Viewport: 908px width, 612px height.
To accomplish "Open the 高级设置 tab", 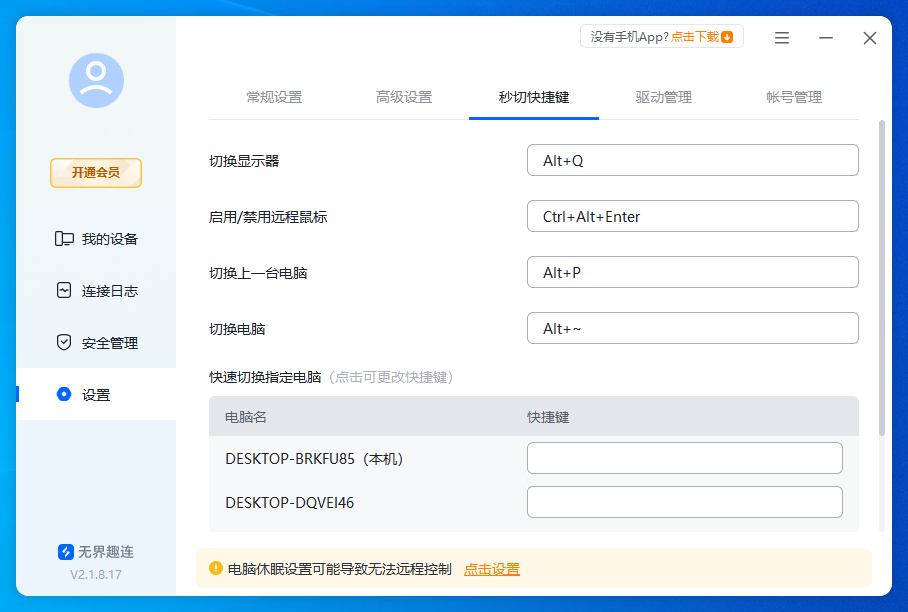I will 404,97.
